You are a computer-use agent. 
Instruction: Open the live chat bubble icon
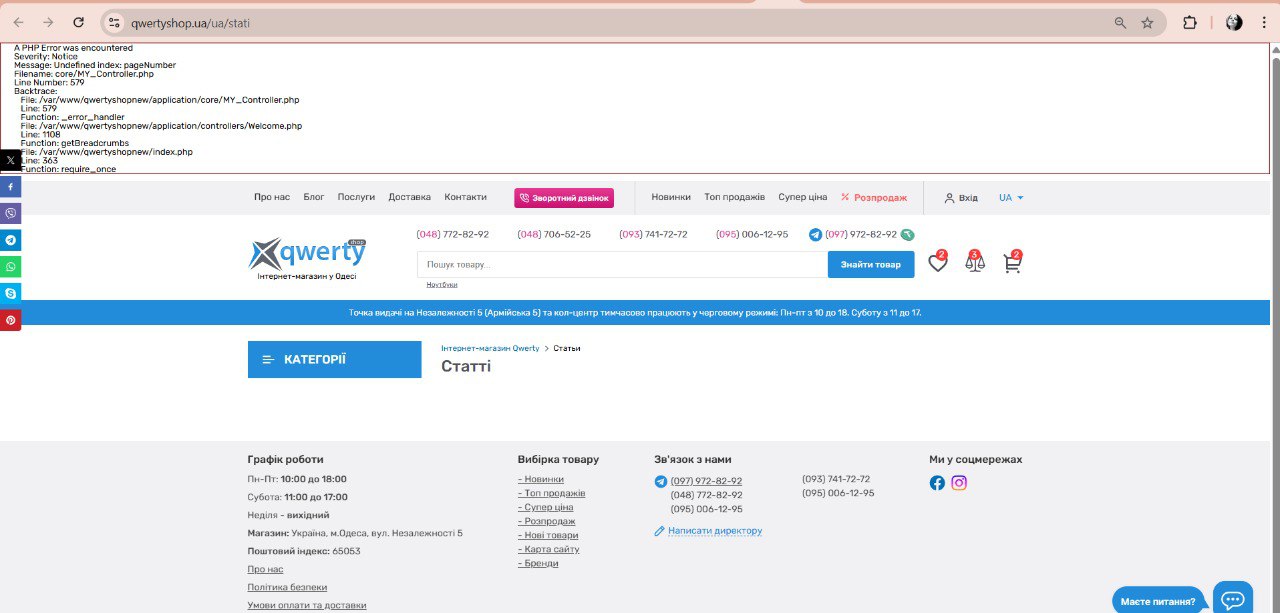pyautogui.click(x=1232, y=599)
